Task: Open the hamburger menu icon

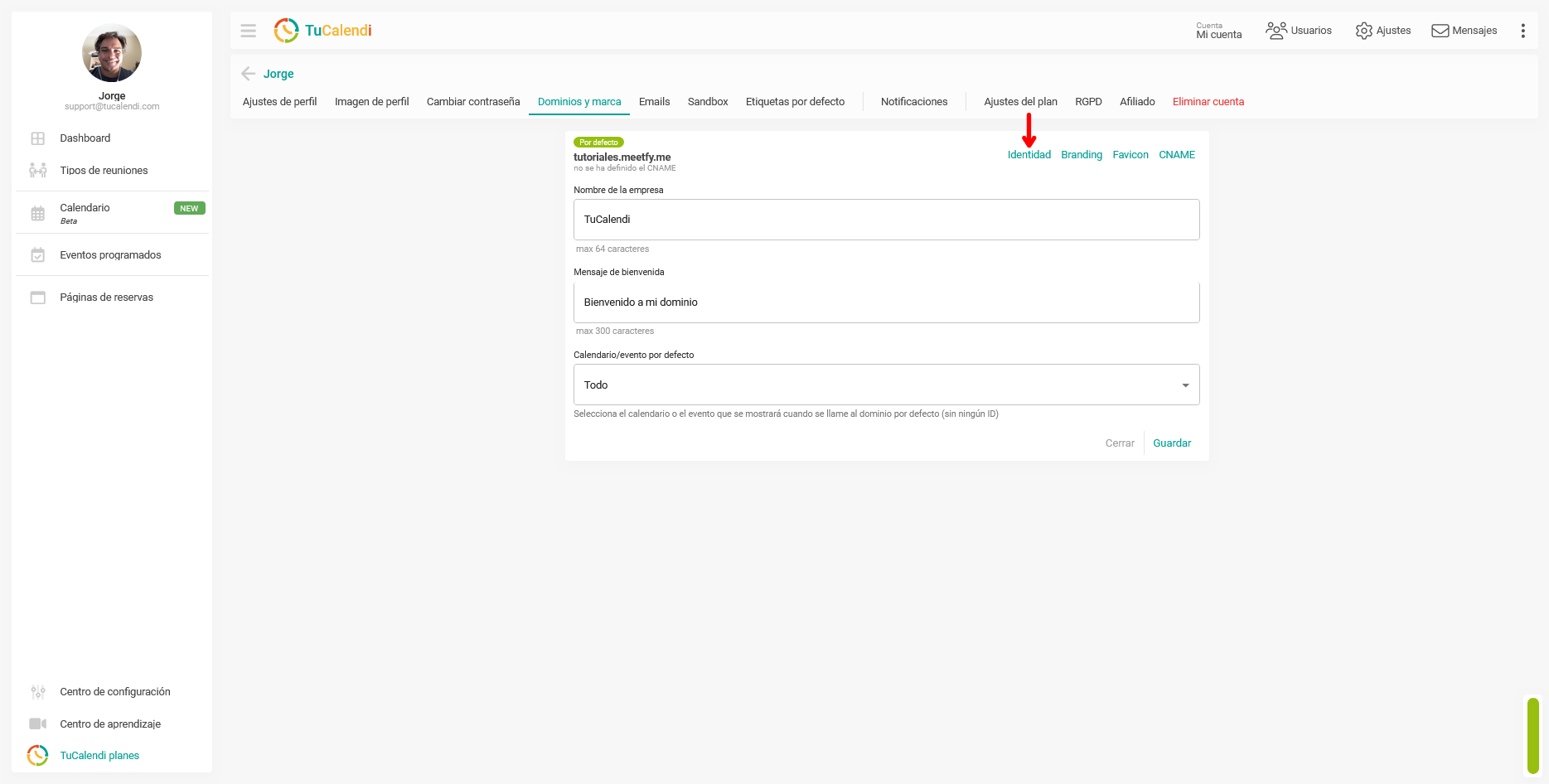Action: point(248,31)
